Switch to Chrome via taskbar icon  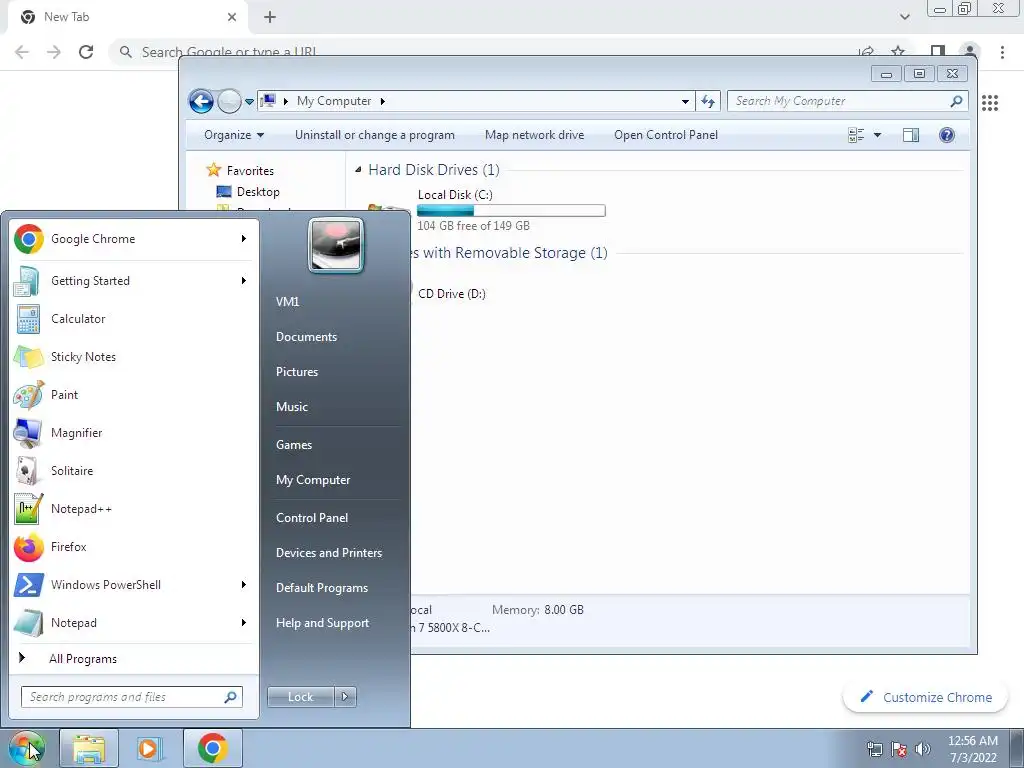(x=213, y=748)
